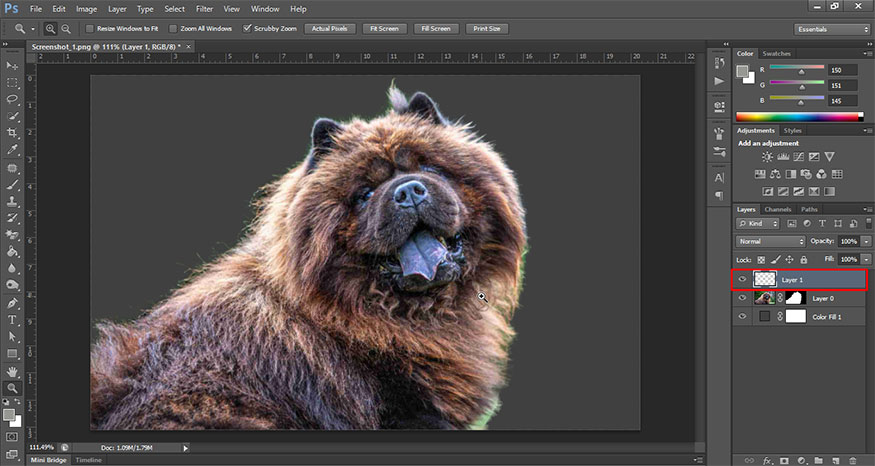Select the Eyedropper tool
Image resolution: width=875 pixels, height=466 pixels.
click(x=12, y=150)
